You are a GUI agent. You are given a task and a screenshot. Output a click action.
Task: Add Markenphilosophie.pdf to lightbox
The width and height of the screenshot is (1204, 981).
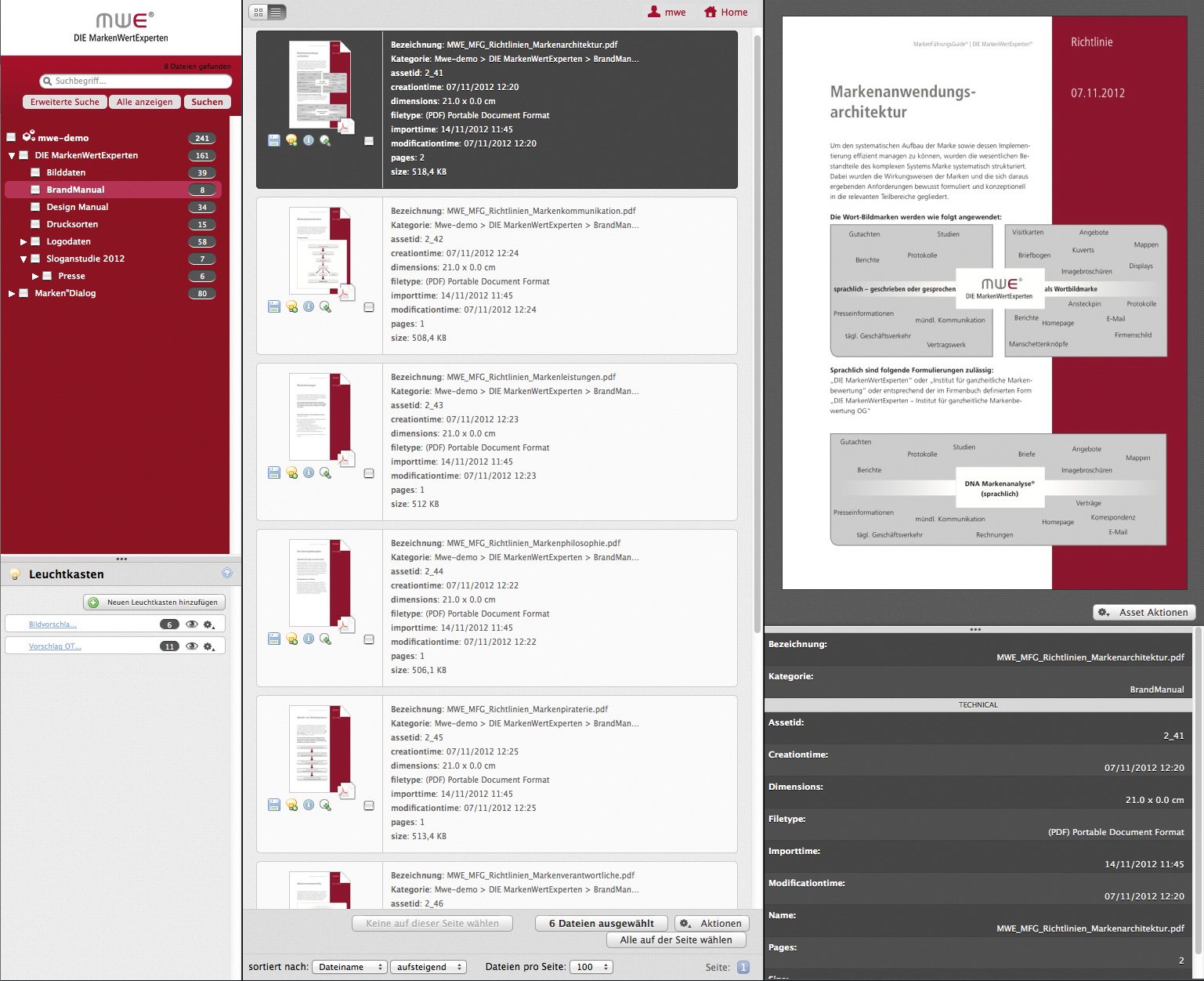(x=291, y=639)
